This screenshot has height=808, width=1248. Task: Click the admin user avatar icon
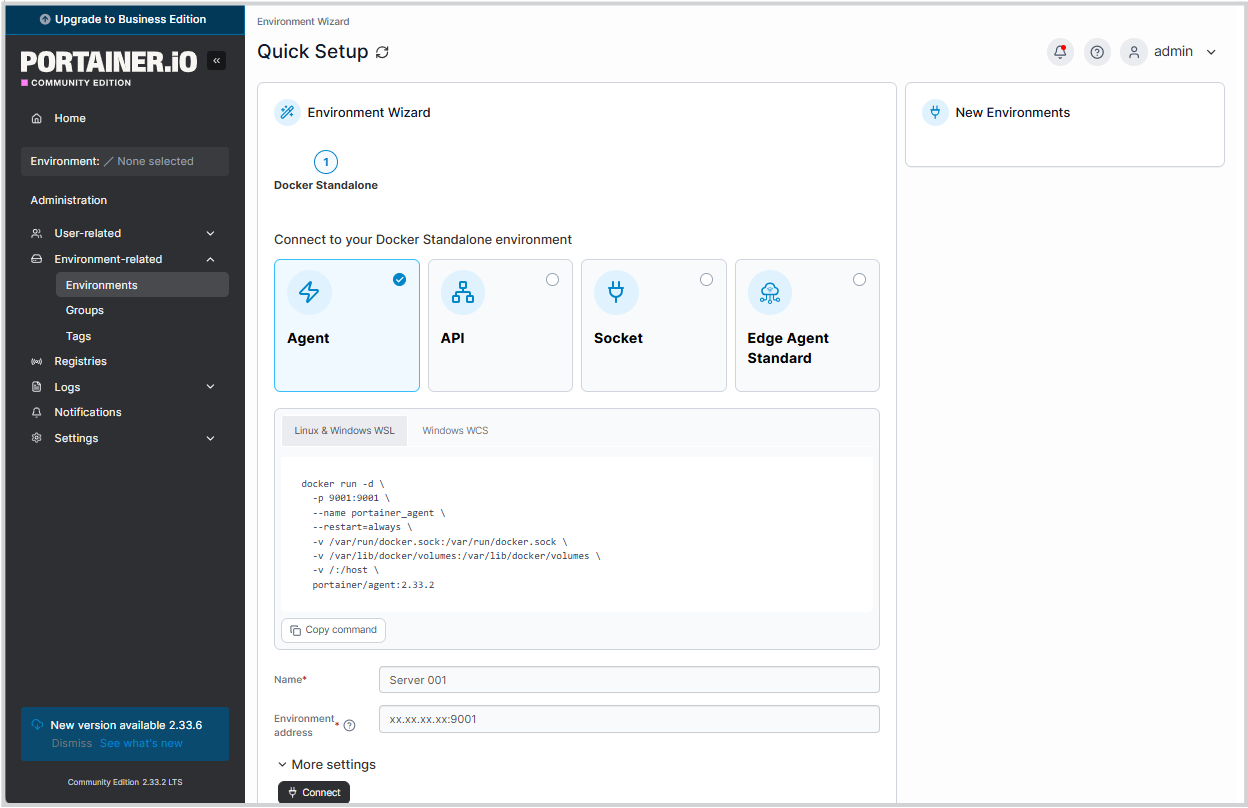point(1133,52)
